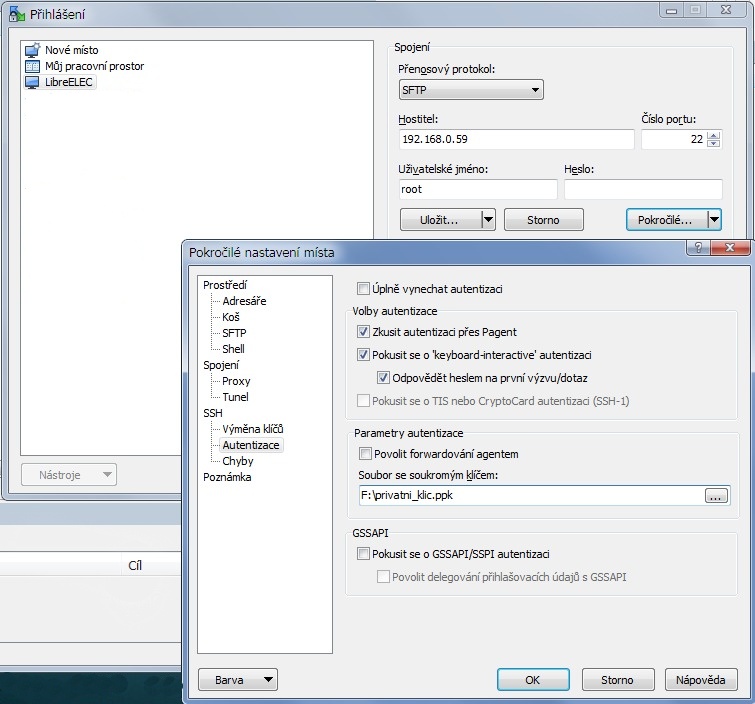755x704 pixels.
Task: Enable Úplně vynechat autentizaci checkbox
Action: tap(364, 289)
